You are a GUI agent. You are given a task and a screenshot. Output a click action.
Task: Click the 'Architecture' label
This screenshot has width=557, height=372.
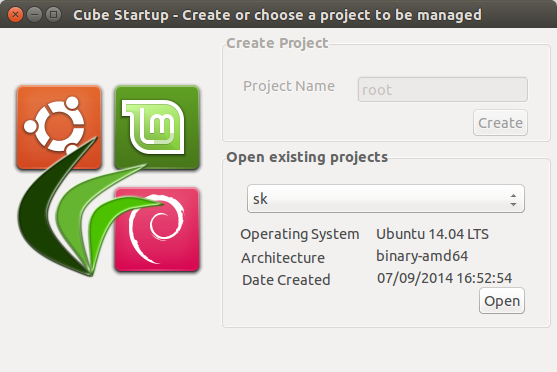click(283, 258)
